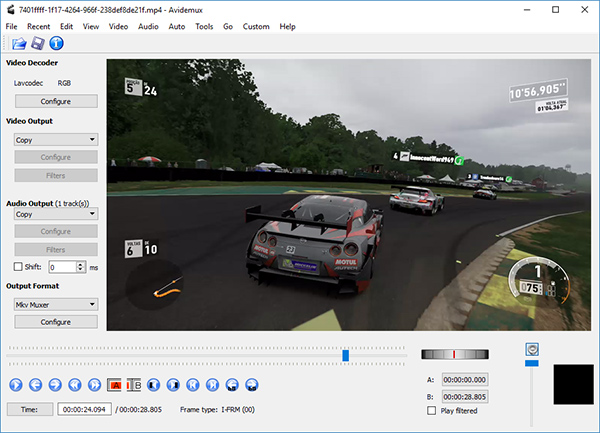Click the audio shift value field

63,267
